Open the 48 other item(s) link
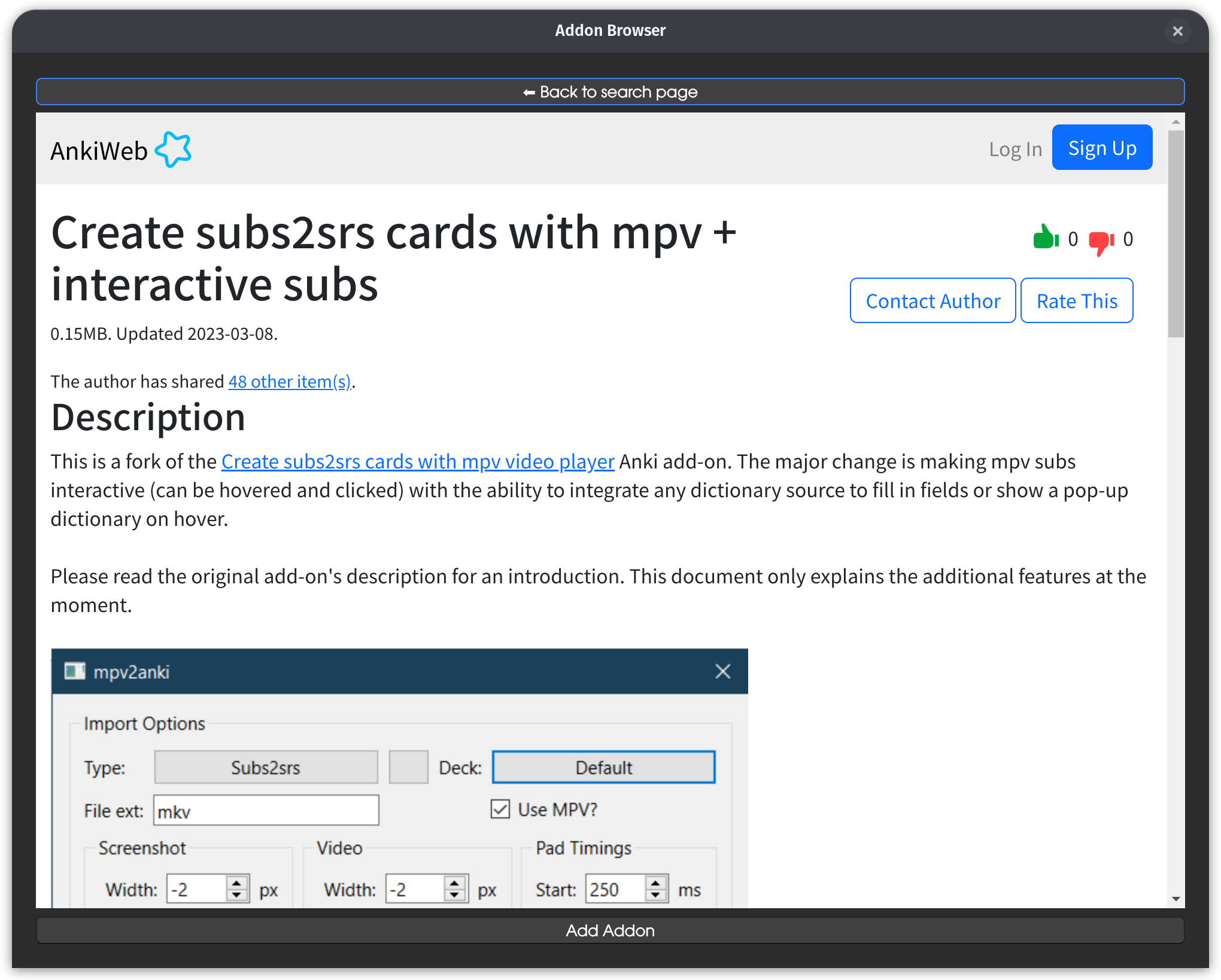This screenshot has width=1221, height=980. pyautogui.click(x=290, y=382)
